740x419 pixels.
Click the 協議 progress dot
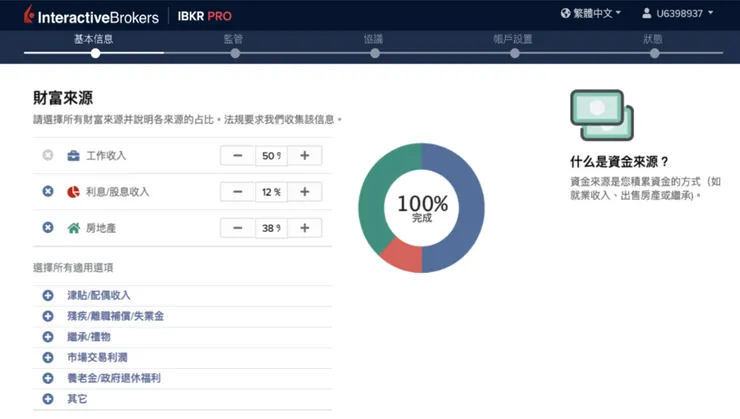click(x=375, y=53)
